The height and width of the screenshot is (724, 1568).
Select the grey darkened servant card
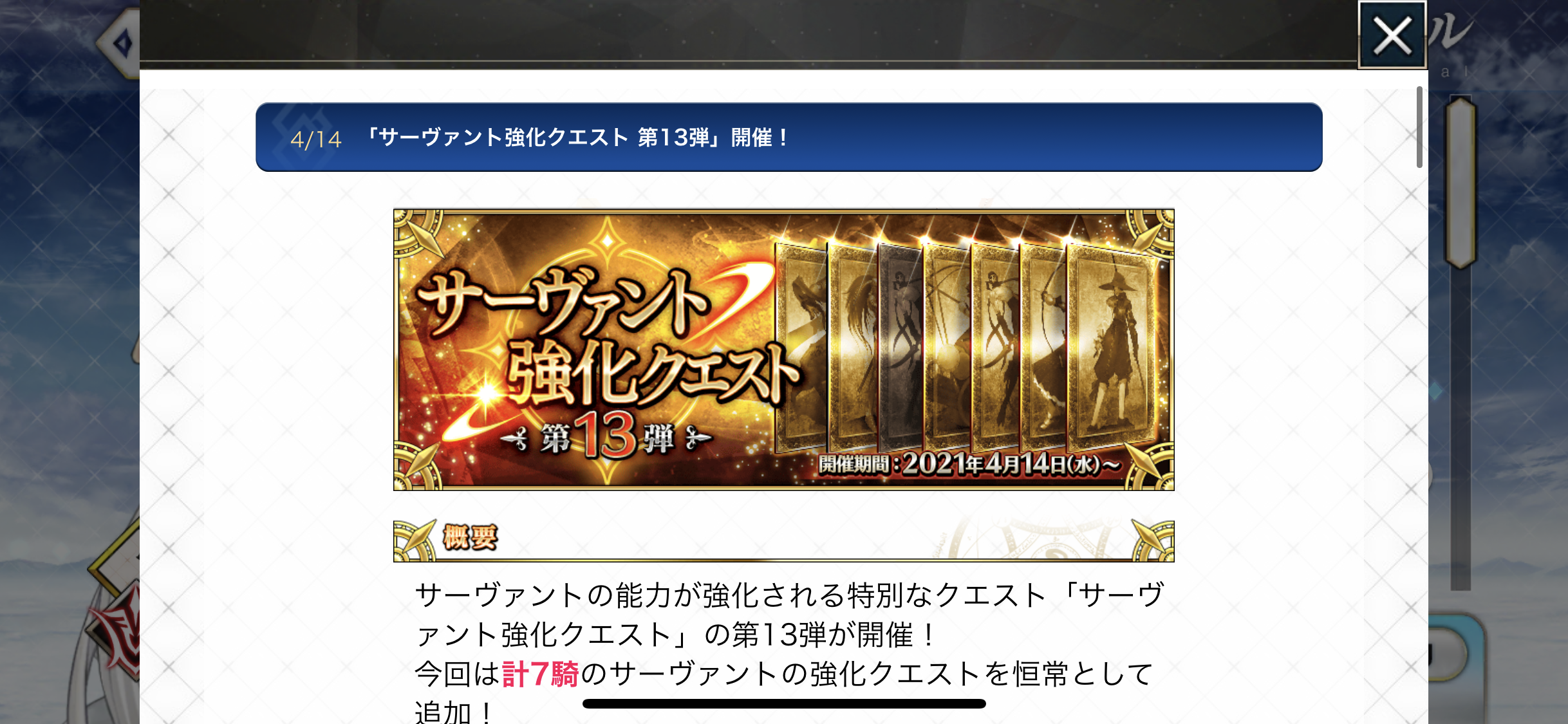[901, 348]
